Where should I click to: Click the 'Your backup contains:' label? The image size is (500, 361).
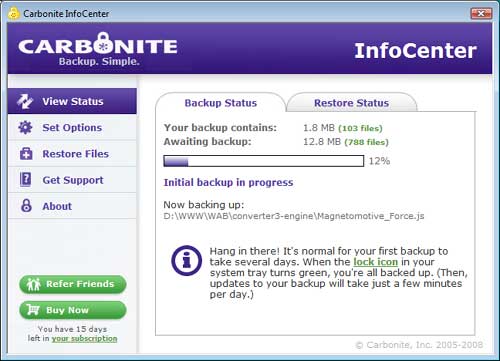[x=220, y=128]
